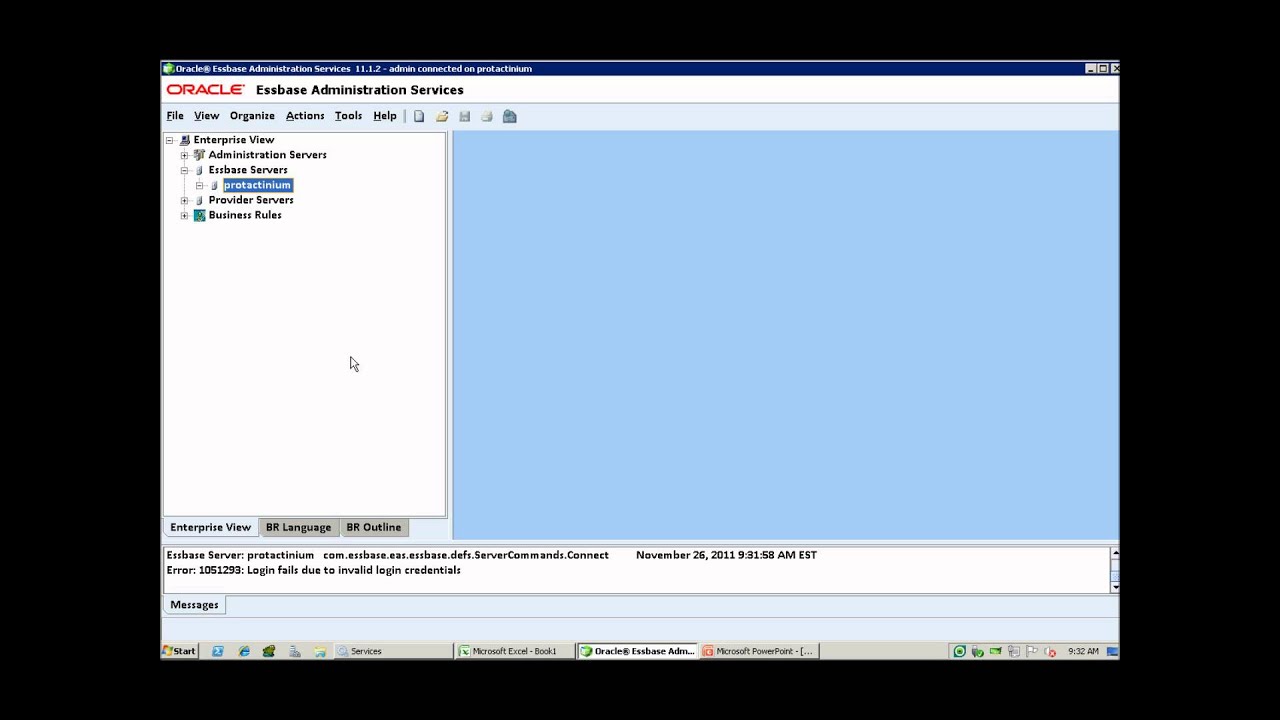Select Enterprise View in the tree
This screenshot has height=720, width=1280.
tap(234, 140)
